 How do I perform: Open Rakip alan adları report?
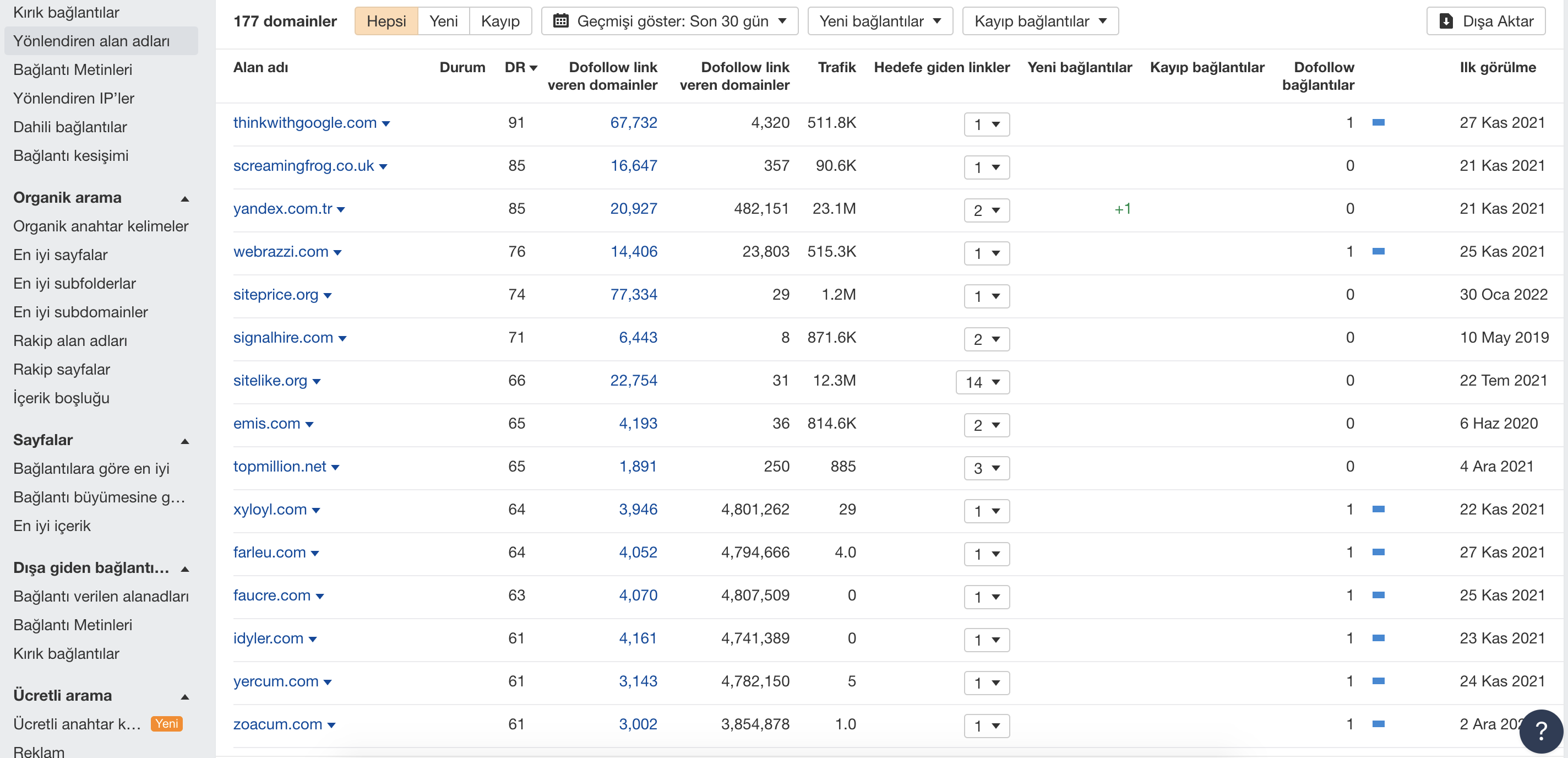[x=70, y=340]
